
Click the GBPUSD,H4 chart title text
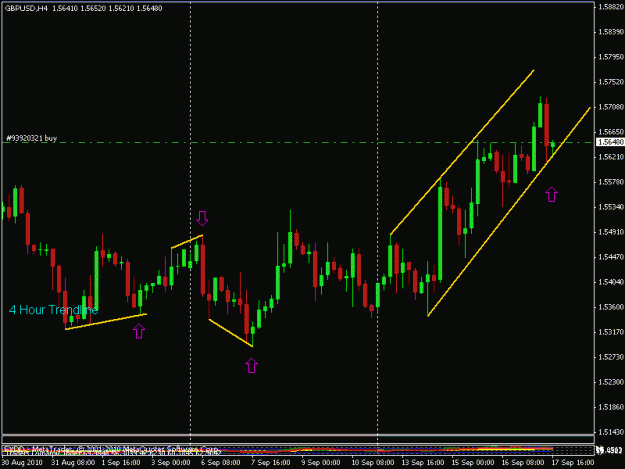pos(26,8)
